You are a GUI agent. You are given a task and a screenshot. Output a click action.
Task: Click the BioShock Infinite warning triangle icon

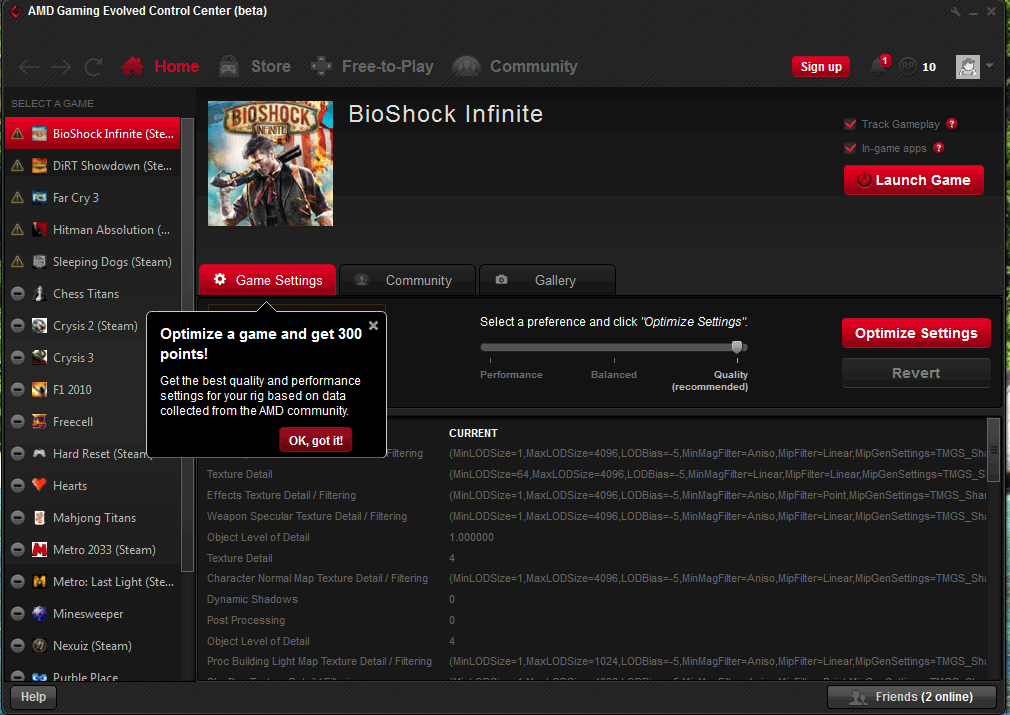[17, 133]
